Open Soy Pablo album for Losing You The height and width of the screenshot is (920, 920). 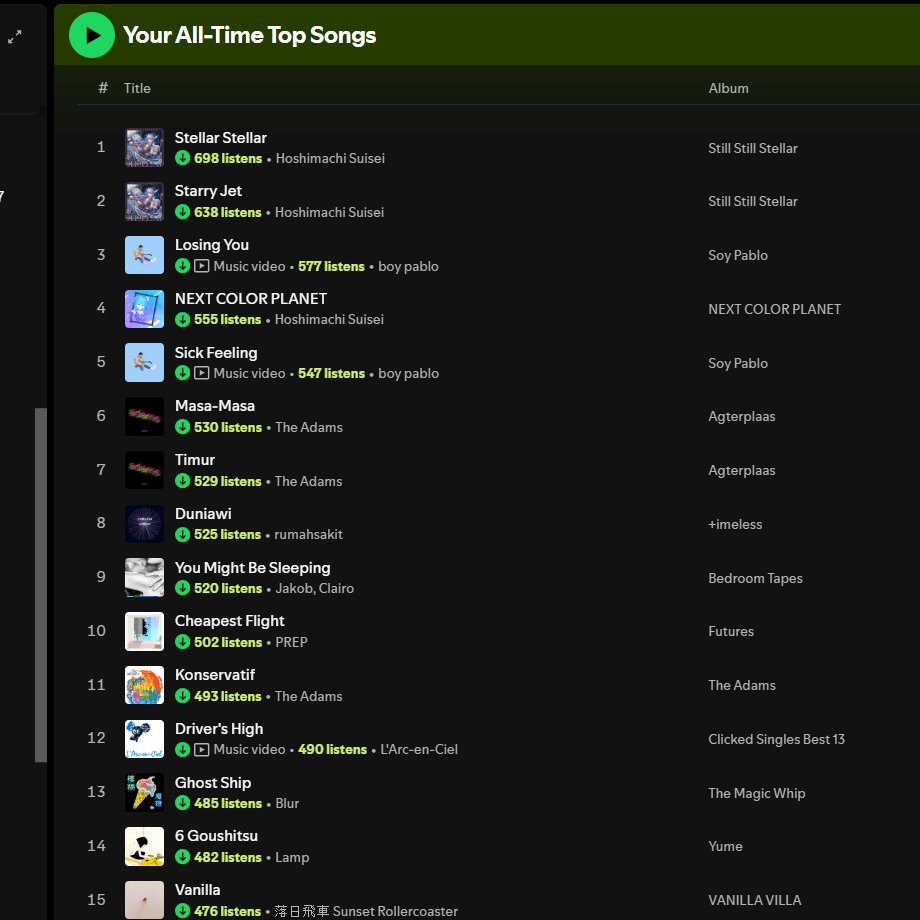(738, 256)
